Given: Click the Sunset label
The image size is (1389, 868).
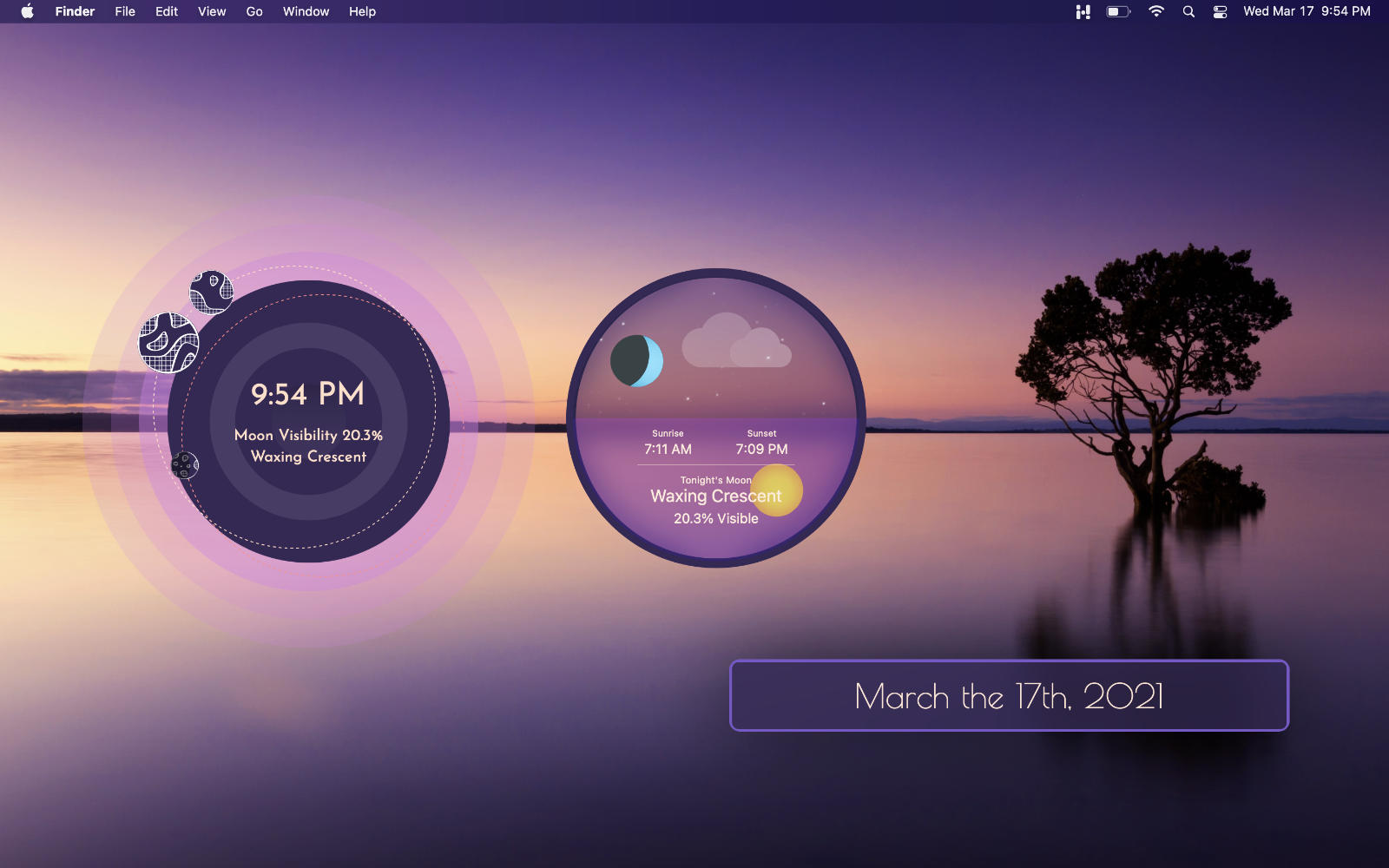Looking at the screenshot, I should click(761, 433).
